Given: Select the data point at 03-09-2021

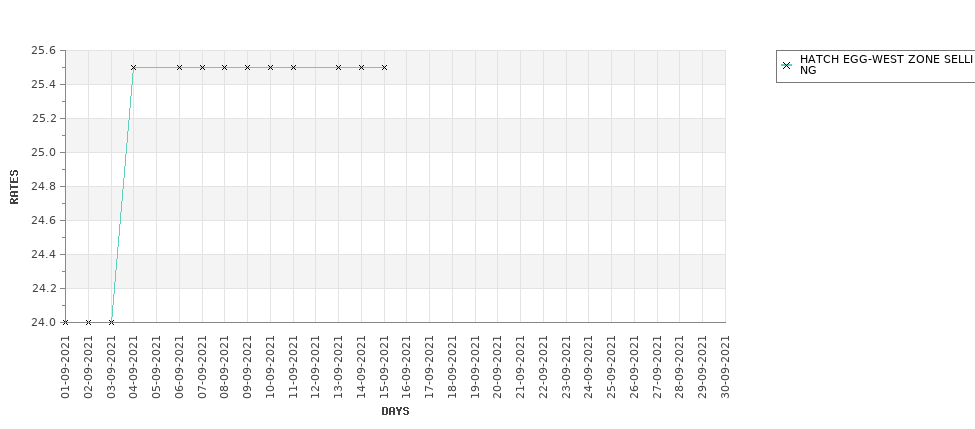Looking at the screenshot, I should coord(111,322).
